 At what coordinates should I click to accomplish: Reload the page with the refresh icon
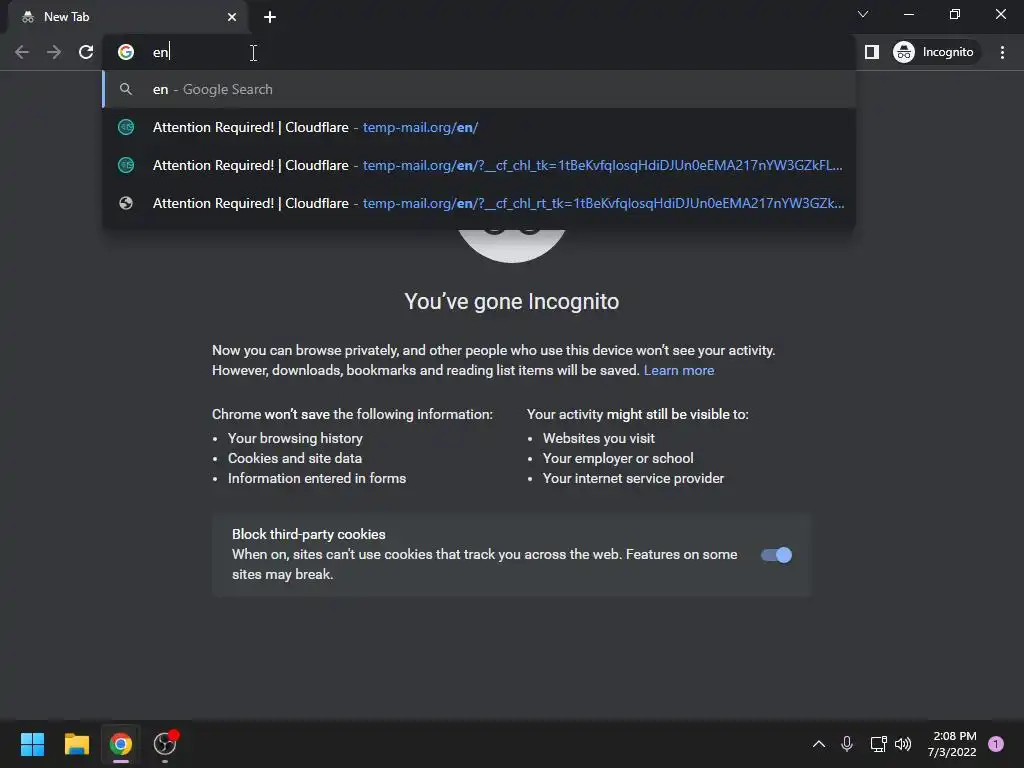(86, 52)
